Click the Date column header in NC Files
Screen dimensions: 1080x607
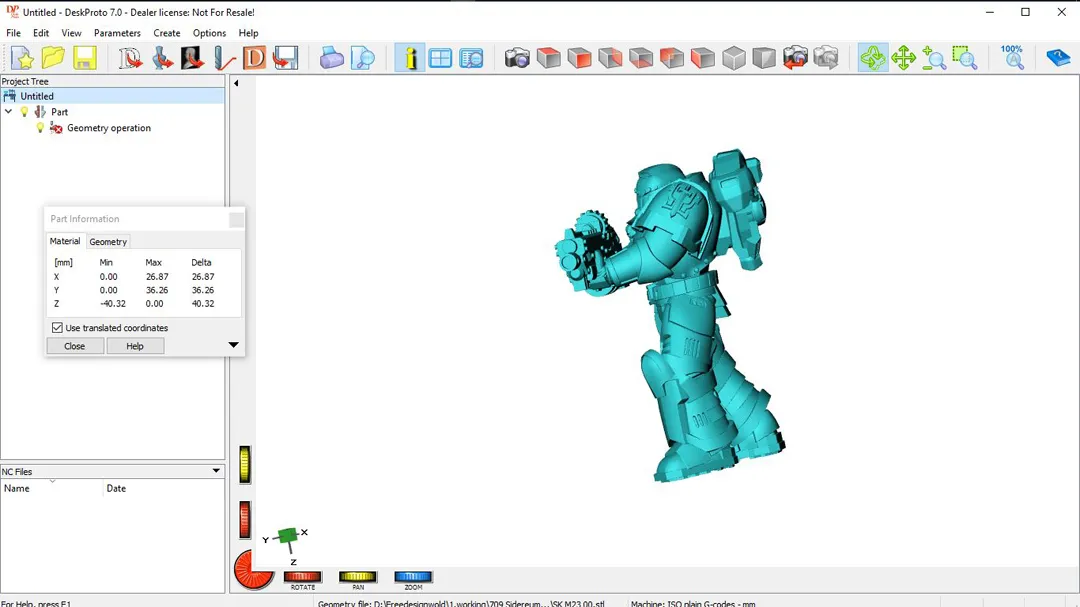(x=164, y=488)
